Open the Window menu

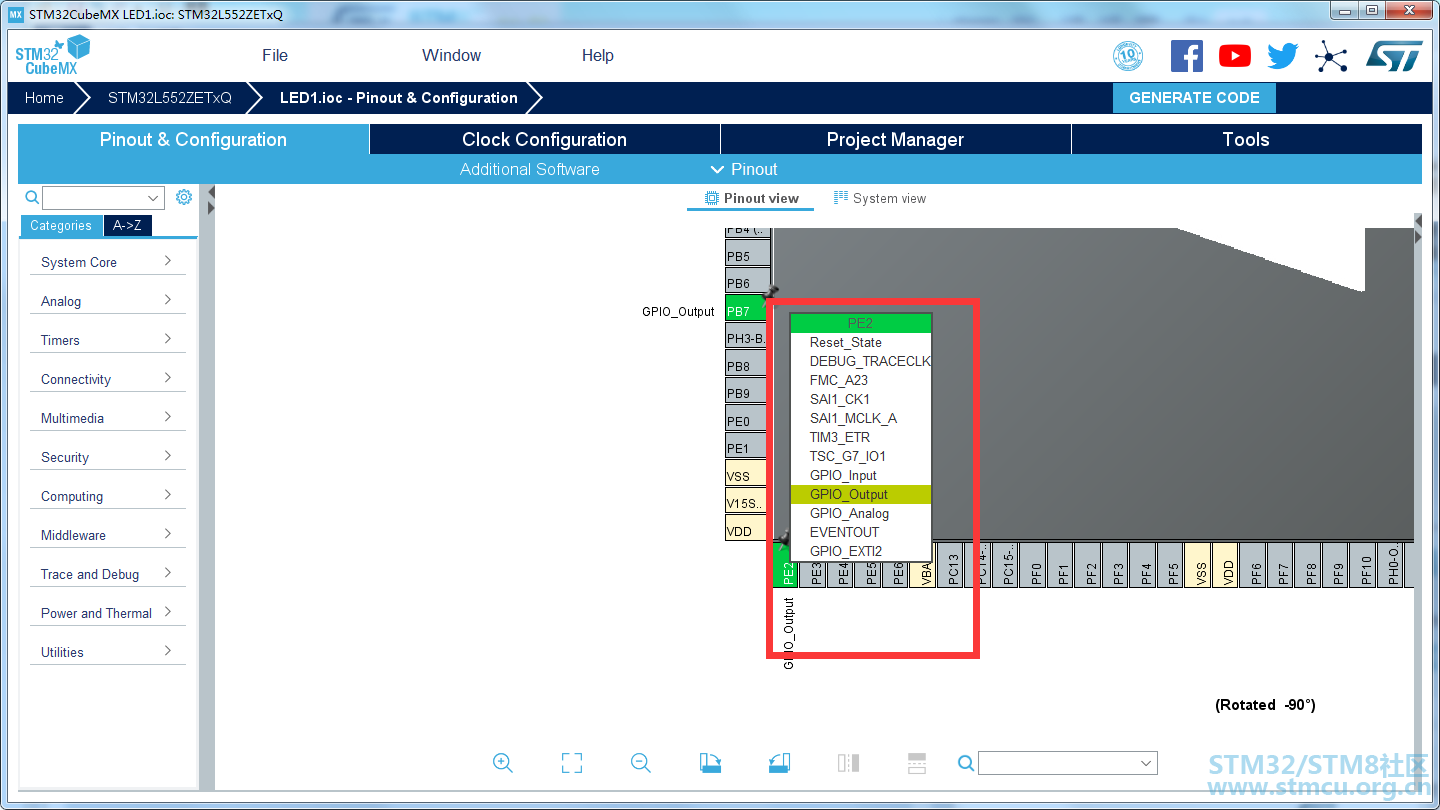[x=451, y=56]
